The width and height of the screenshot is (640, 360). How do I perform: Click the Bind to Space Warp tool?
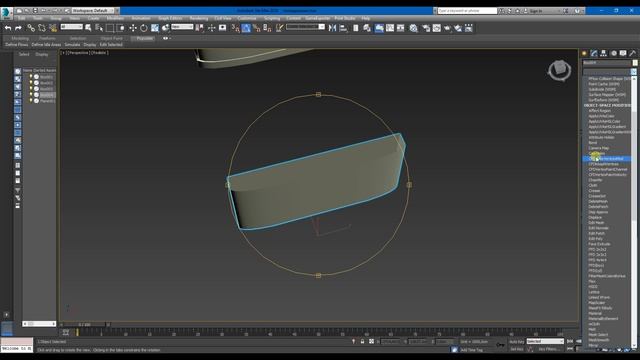tap(53, 28)
